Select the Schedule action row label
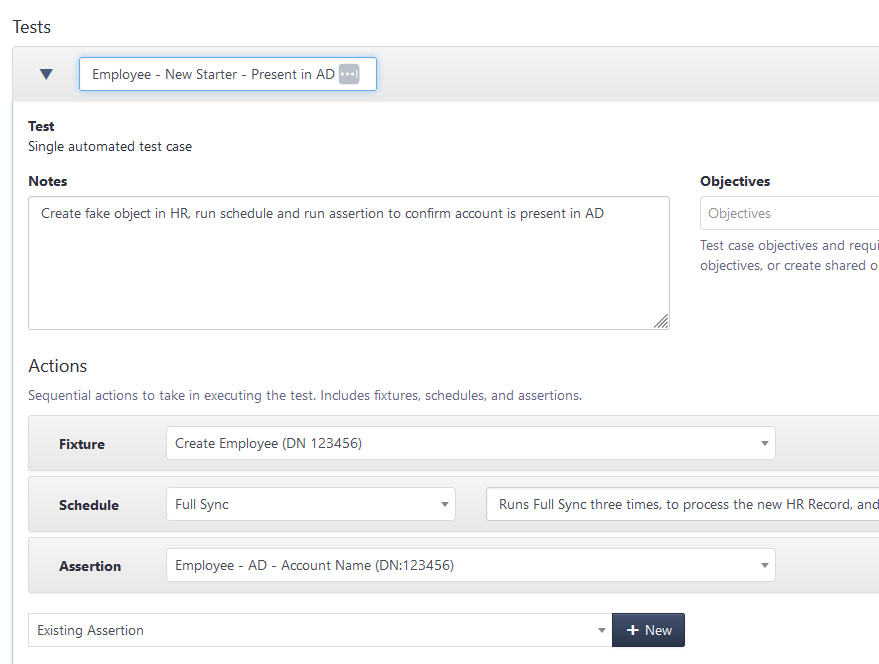Viewport: 879px width, 664px height. 89,505
